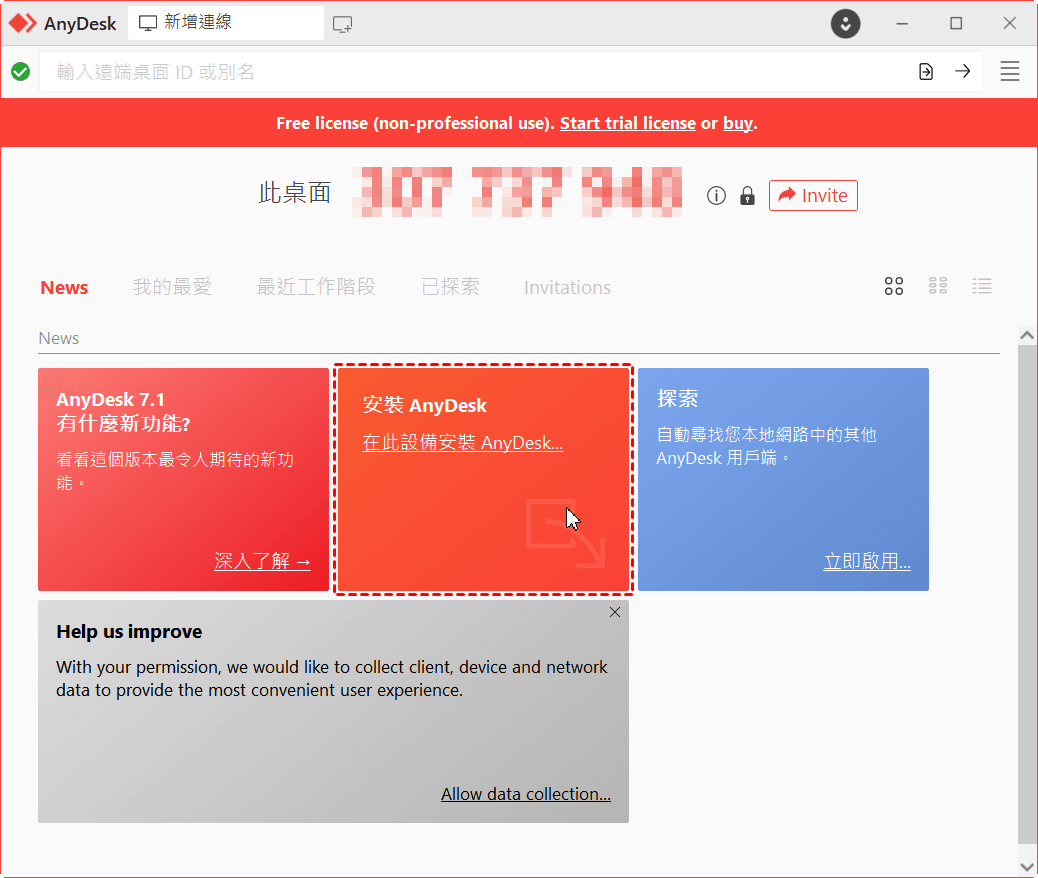
Task: Open the 我的最愛 tab
Action: click(172, 287)
